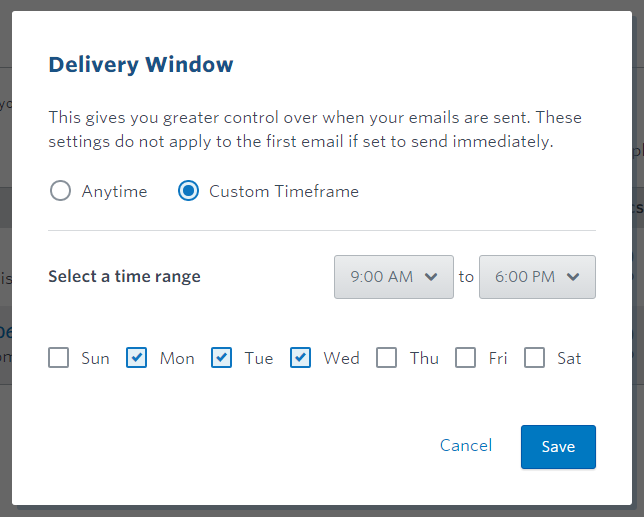Enable the Sat checkbox

pos(534,358)
